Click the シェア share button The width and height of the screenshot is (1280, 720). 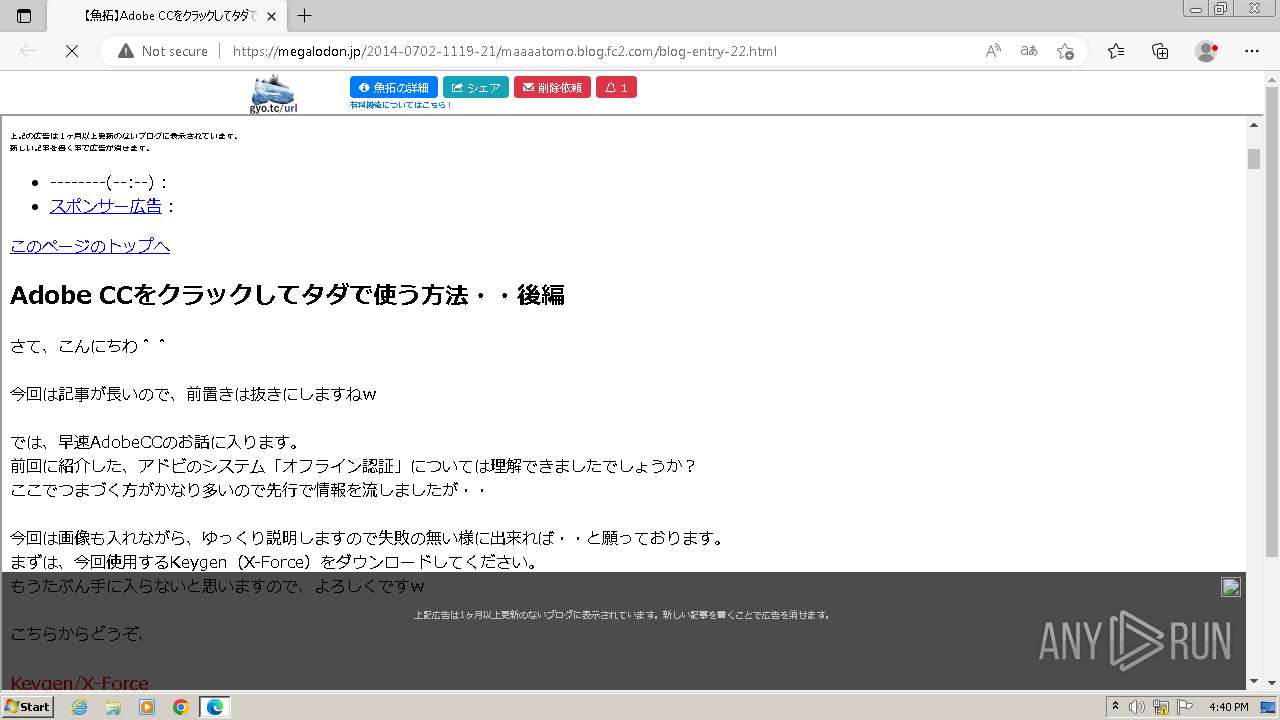[476, 88]
